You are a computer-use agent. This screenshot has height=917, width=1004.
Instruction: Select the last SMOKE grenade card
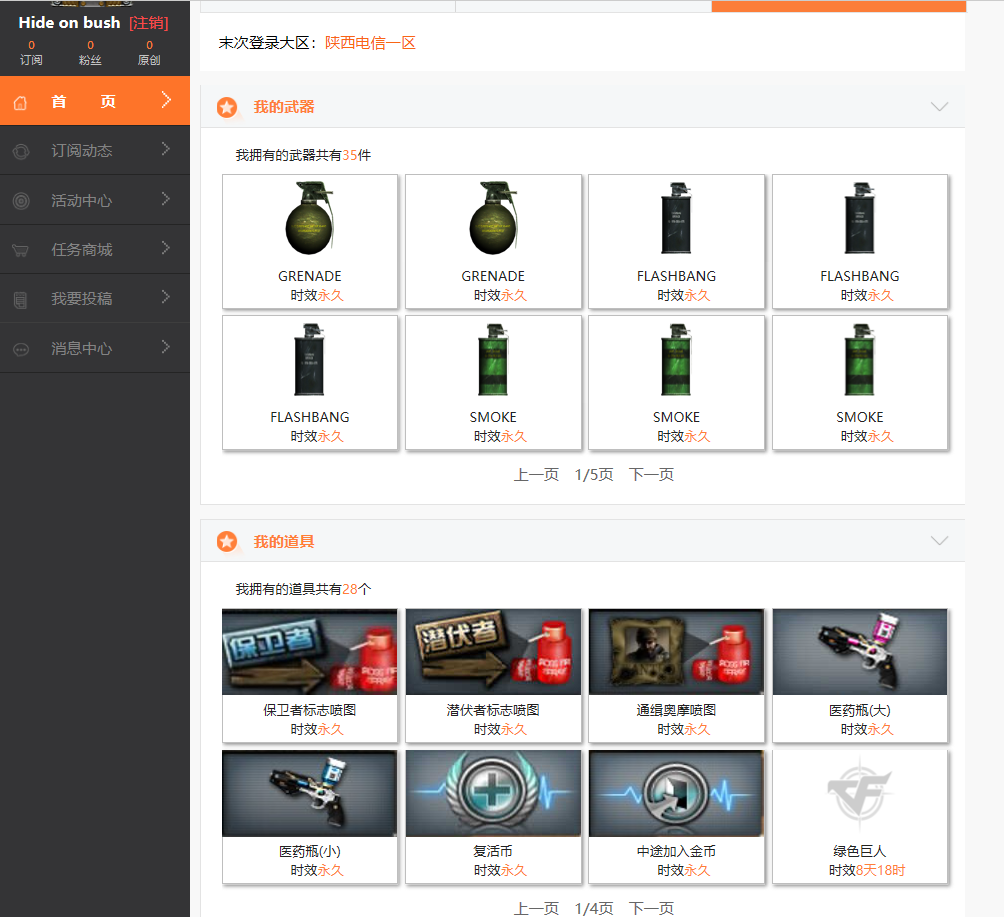click(860, 382)
